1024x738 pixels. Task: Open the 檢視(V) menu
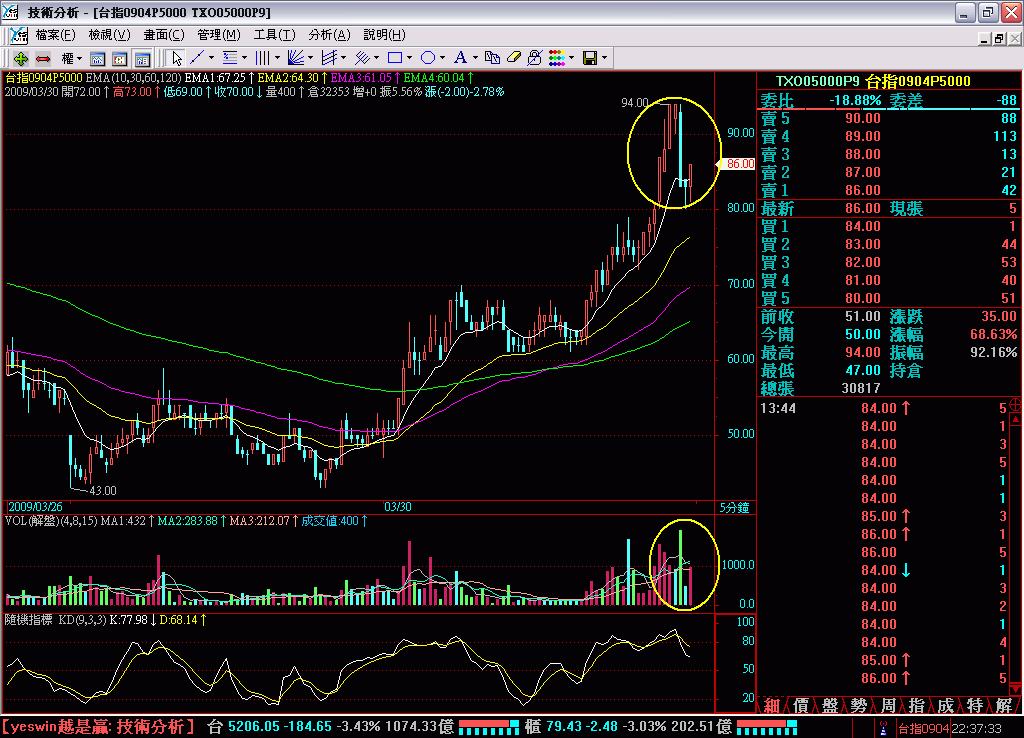109,35
